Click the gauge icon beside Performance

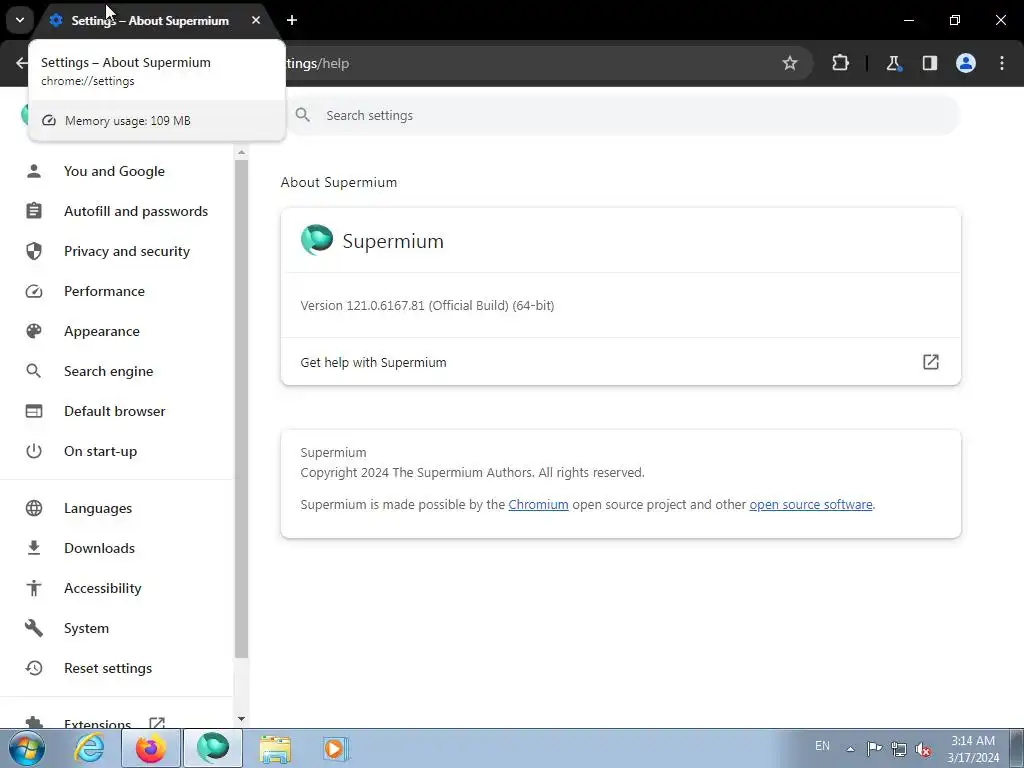[34, 291]
